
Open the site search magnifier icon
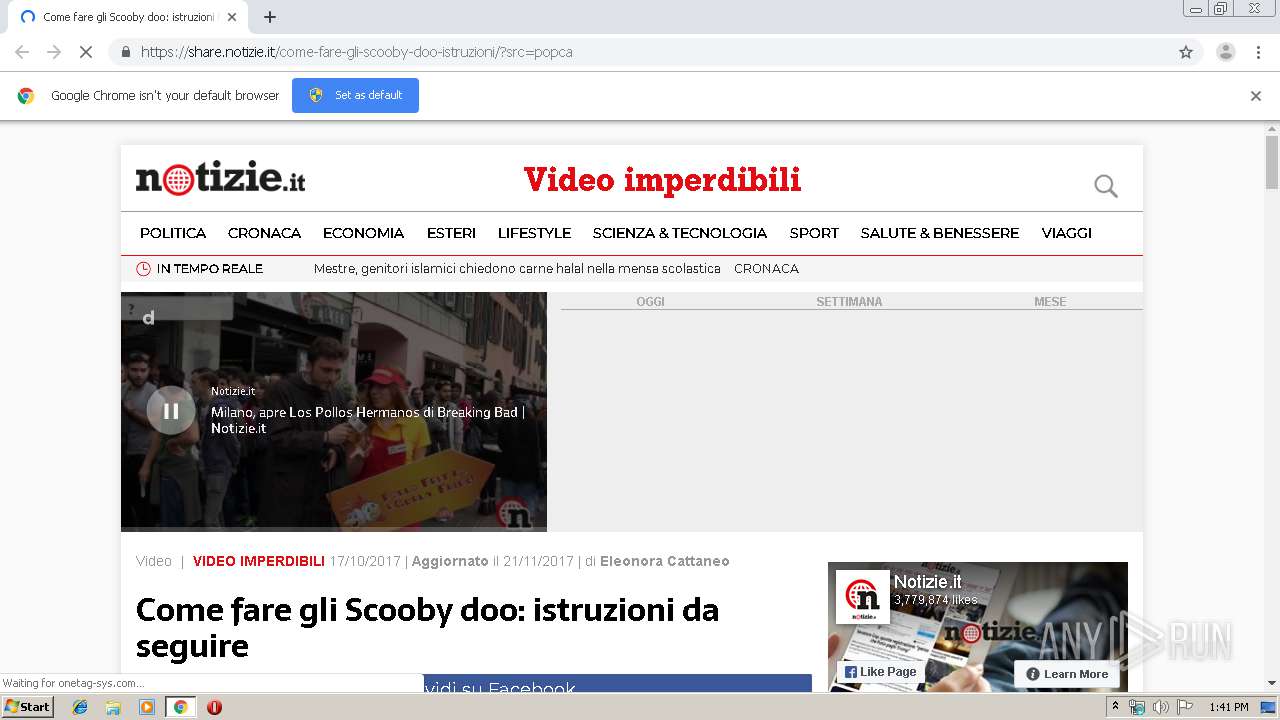click(1106, 186)
